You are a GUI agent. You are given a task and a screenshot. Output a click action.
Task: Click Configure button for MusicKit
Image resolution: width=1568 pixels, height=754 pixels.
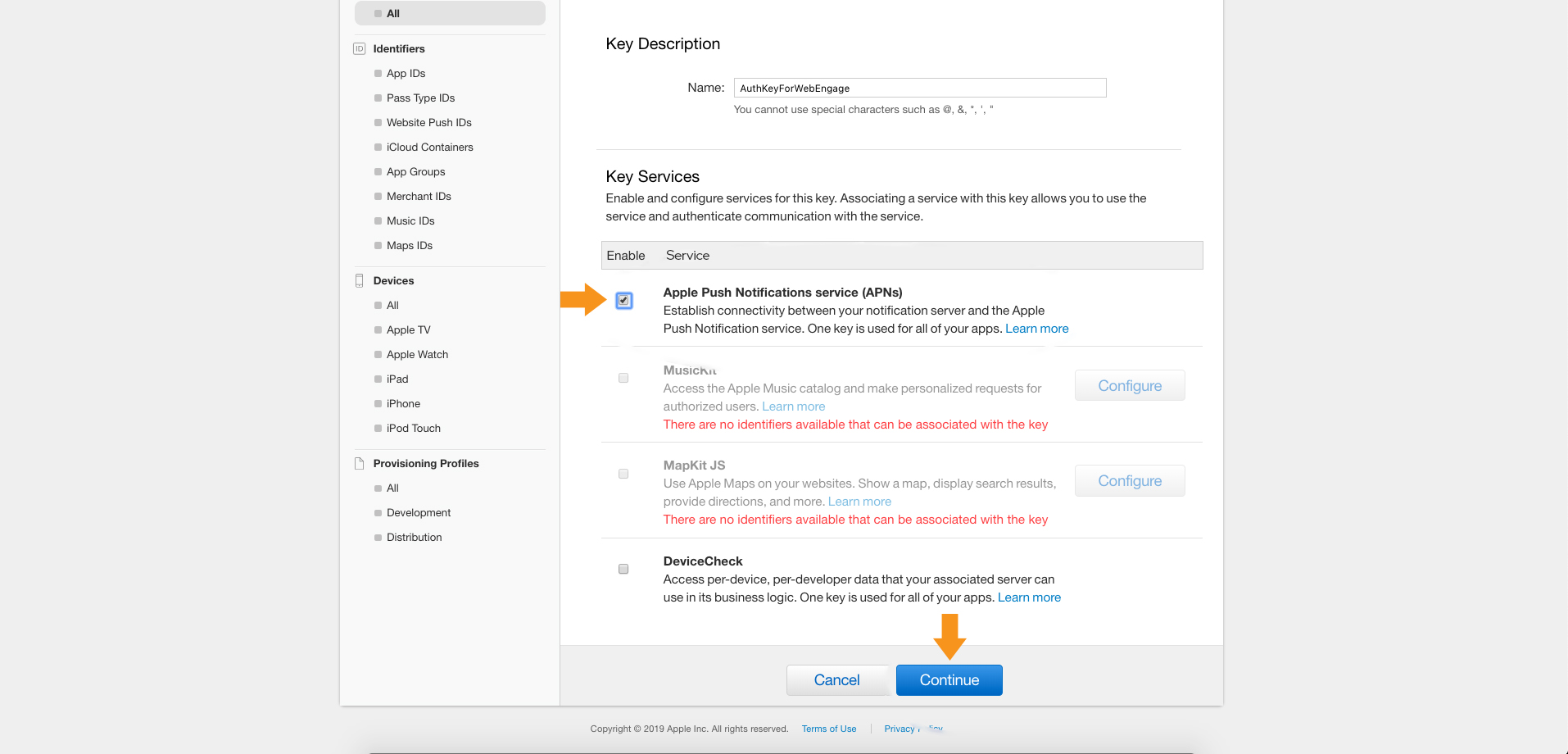point(1129,386)
